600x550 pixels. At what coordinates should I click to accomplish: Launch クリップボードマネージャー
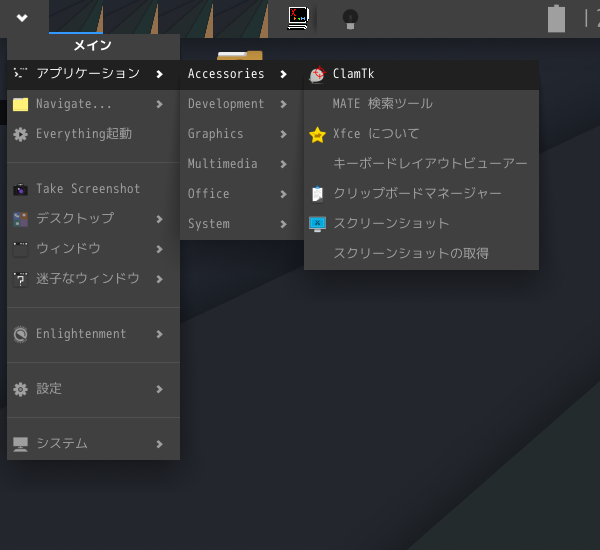click(421, 194)
